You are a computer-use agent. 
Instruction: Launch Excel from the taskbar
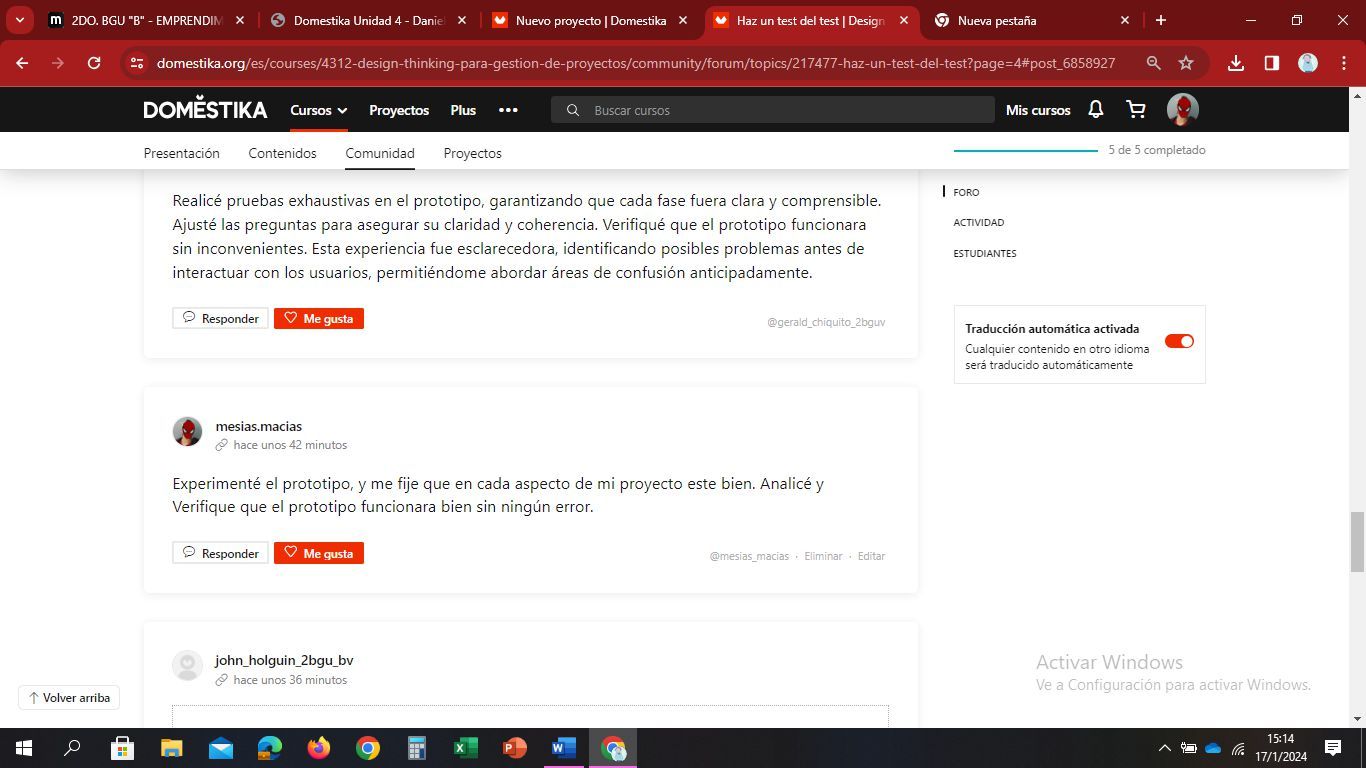[466, 748]
